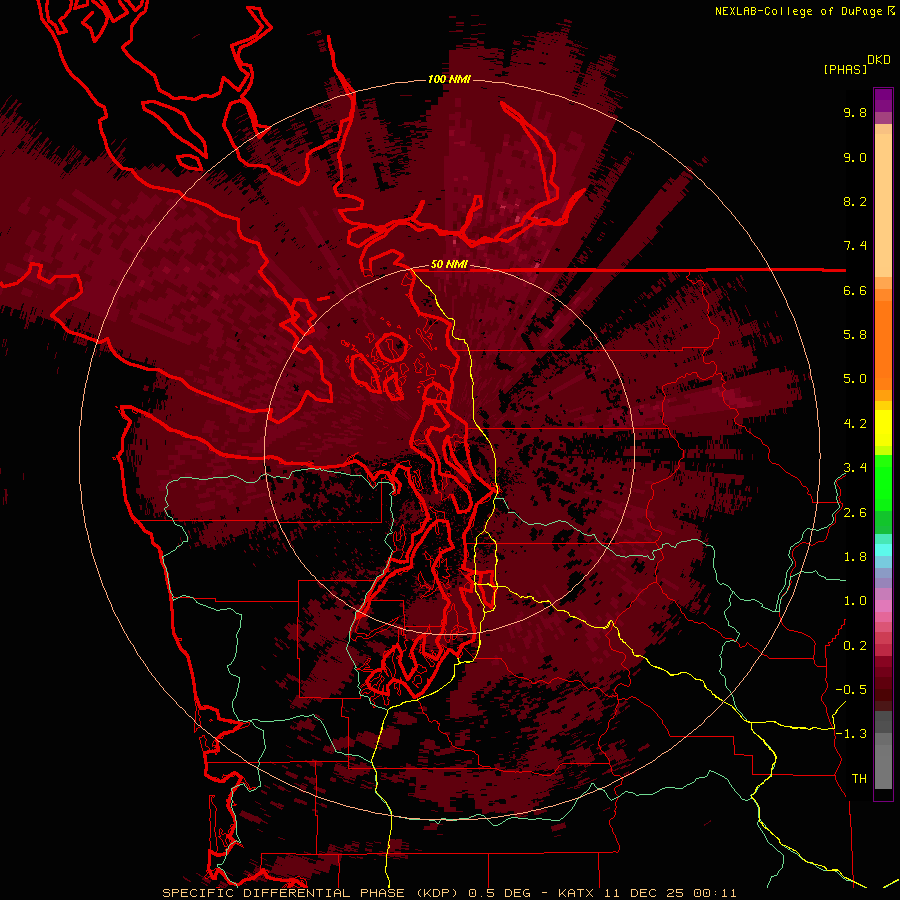Select the 0.2 scale label
Image resolution: width=900 pixels, height=900 pixels.
pos(855,646)
